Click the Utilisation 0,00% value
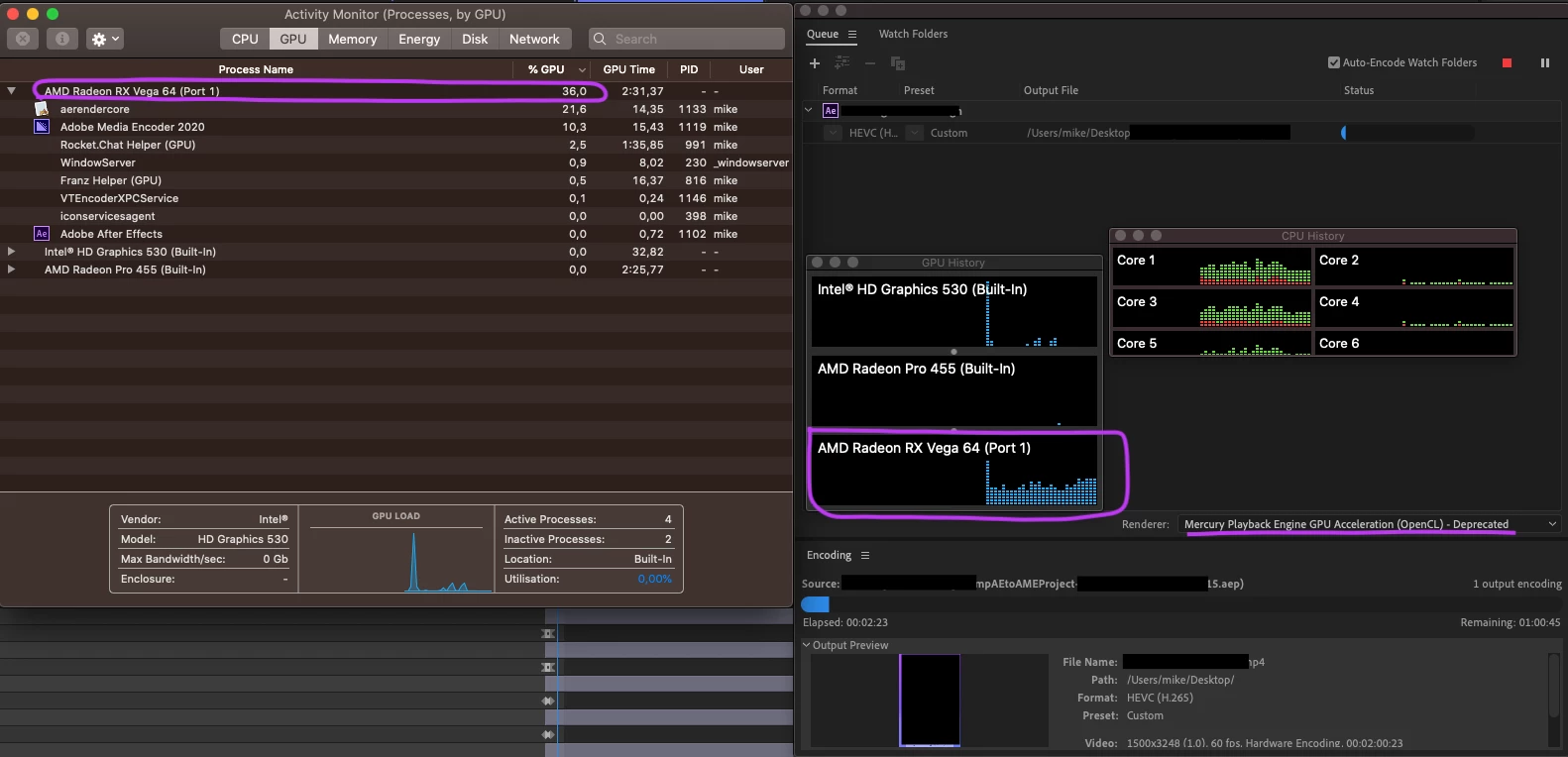Image resolution: width=1568 pixels, height=757 pixels. coord(654,579)
